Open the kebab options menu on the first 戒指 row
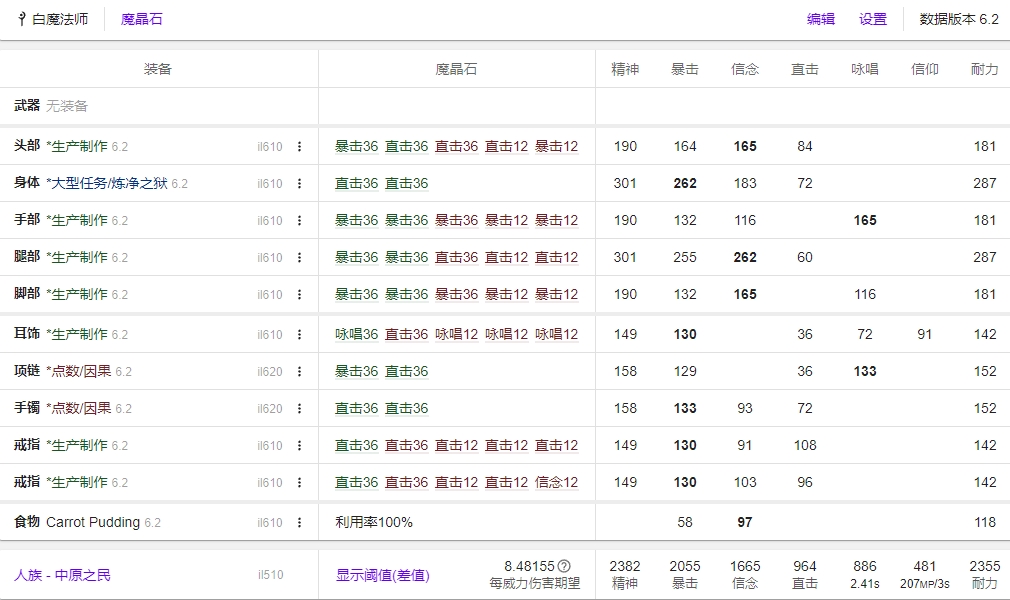Image resolution: width=1010 pixels, height=600 pixels. [300, 445]
